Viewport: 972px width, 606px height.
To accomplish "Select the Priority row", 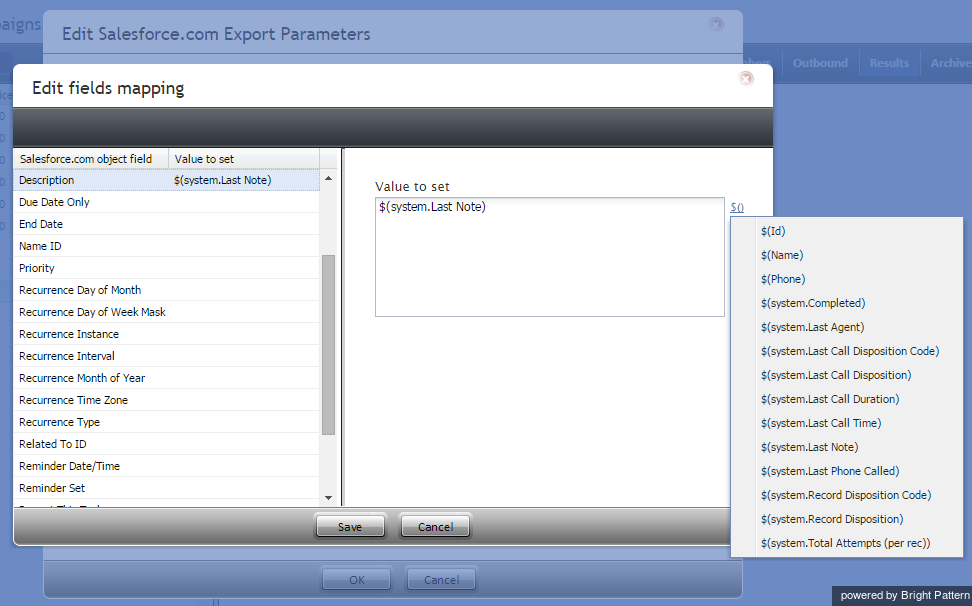I will click(x=166, y=268).
